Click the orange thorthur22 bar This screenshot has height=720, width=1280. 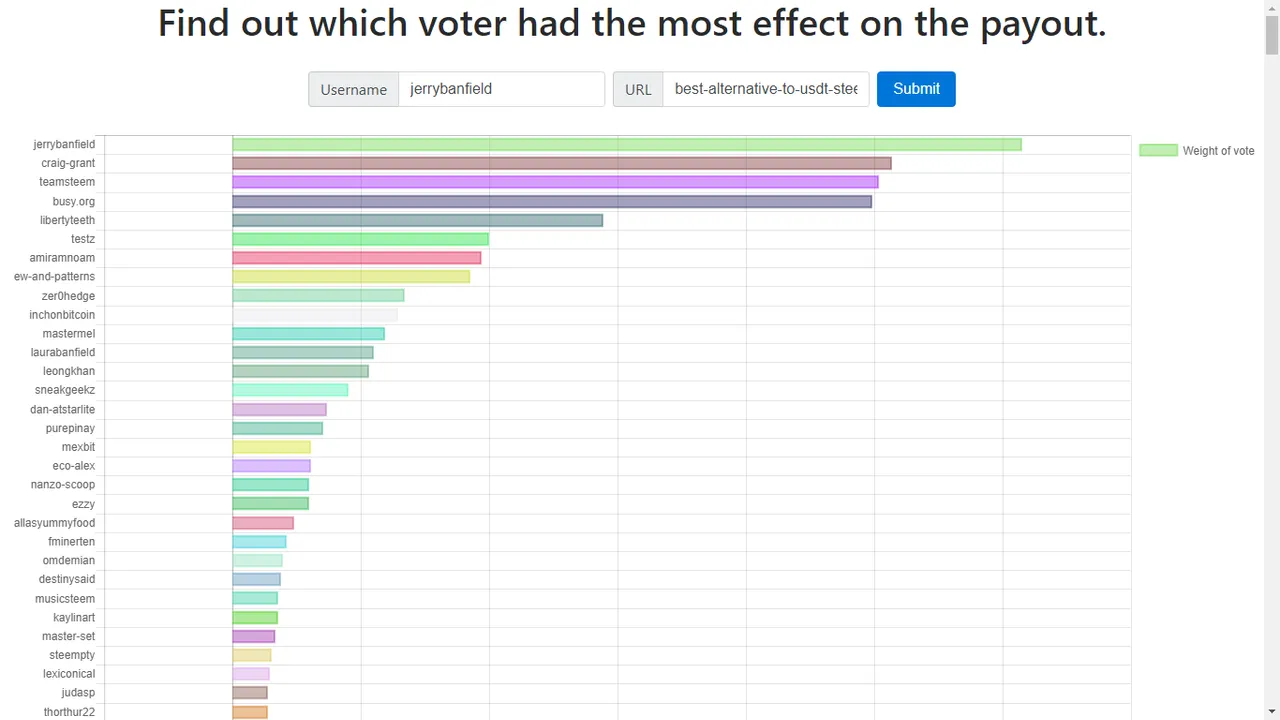[249, 712]
